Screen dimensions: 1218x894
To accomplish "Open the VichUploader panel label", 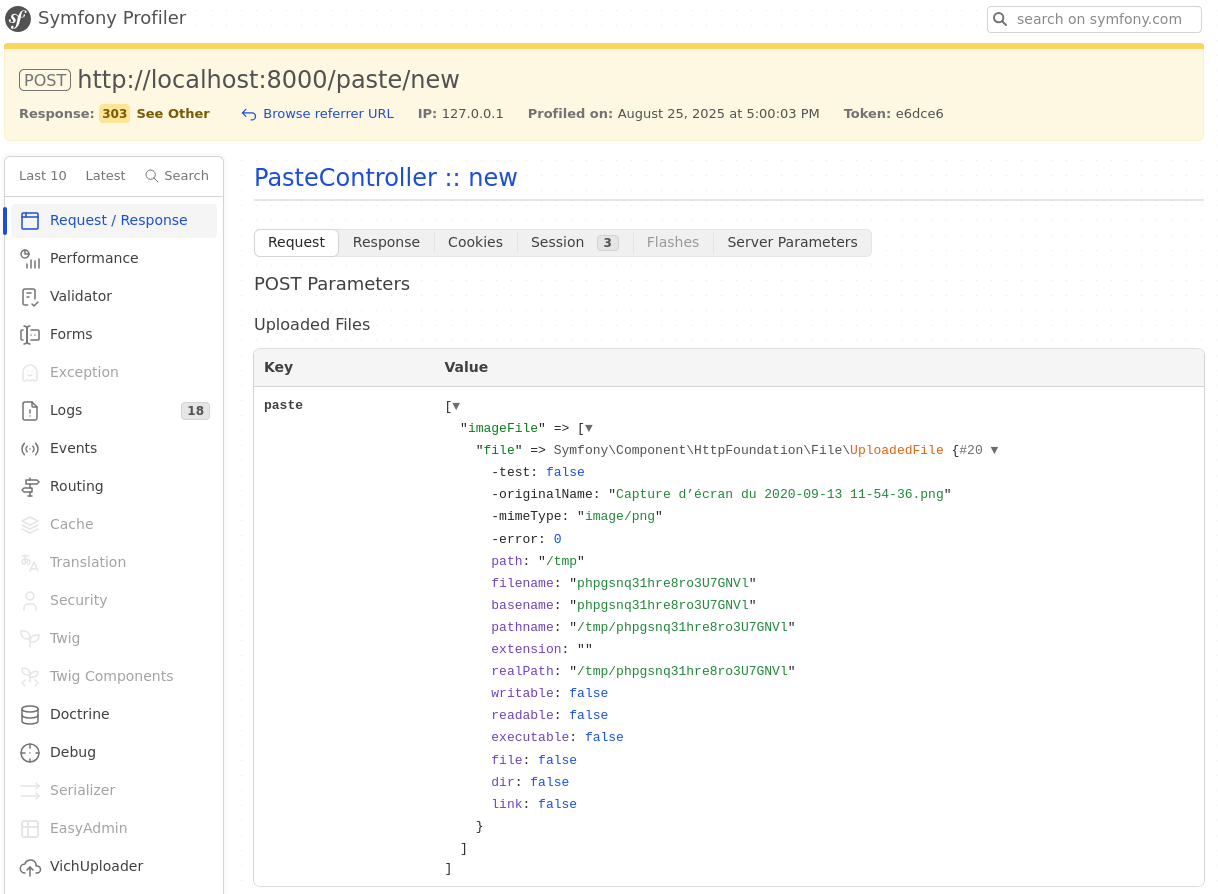I will pos(97,867).
